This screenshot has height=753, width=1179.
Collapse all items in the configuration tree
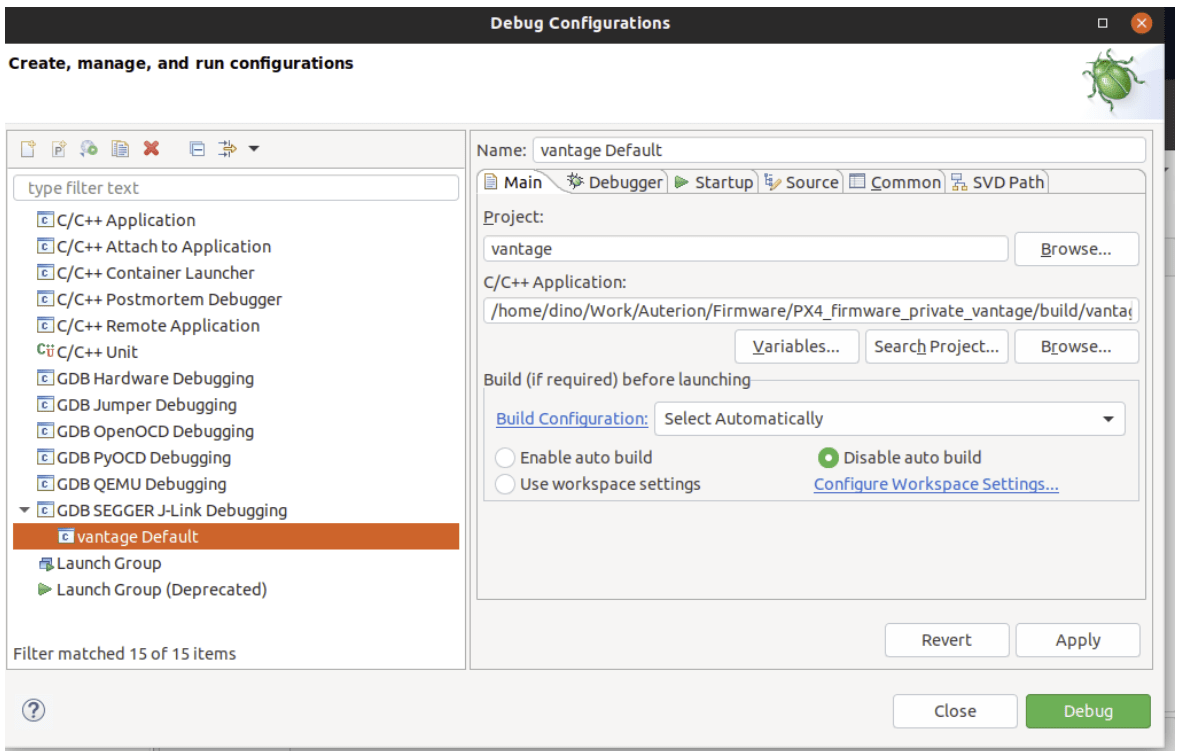[x=198, y=148]
